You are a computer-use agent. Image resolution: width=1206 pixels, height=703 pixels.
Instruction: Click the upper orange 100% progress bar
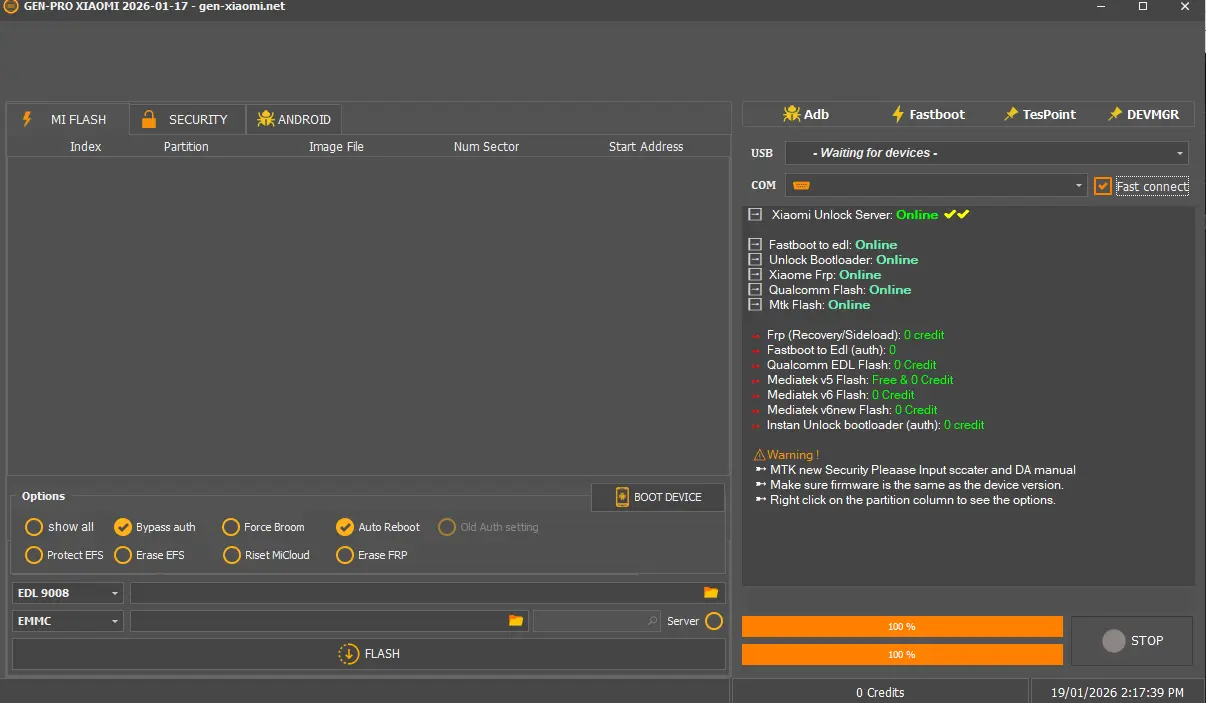tap(902, 627)
